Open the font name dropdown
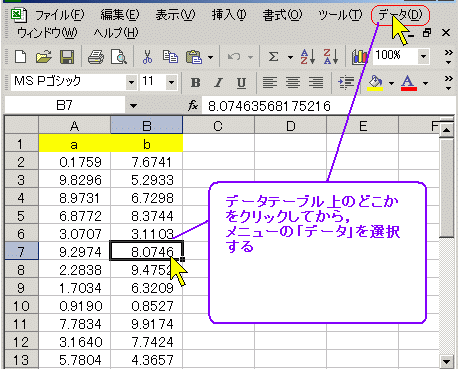 pyautogui.click(x=131, y=82)
